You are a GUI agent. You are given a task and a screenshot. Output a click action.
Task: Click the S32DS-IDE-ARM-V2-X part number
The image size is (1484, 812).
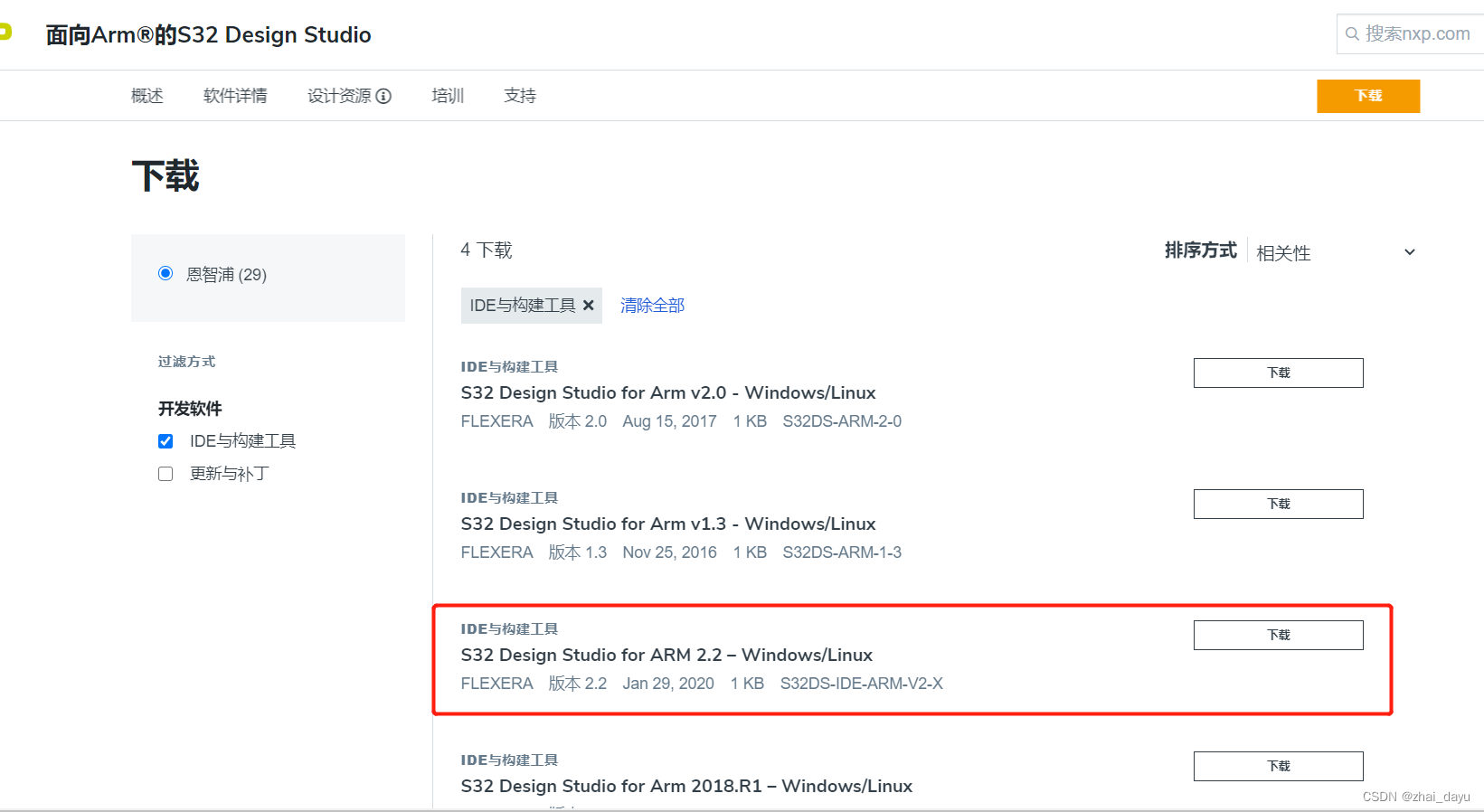pos(862,684)
